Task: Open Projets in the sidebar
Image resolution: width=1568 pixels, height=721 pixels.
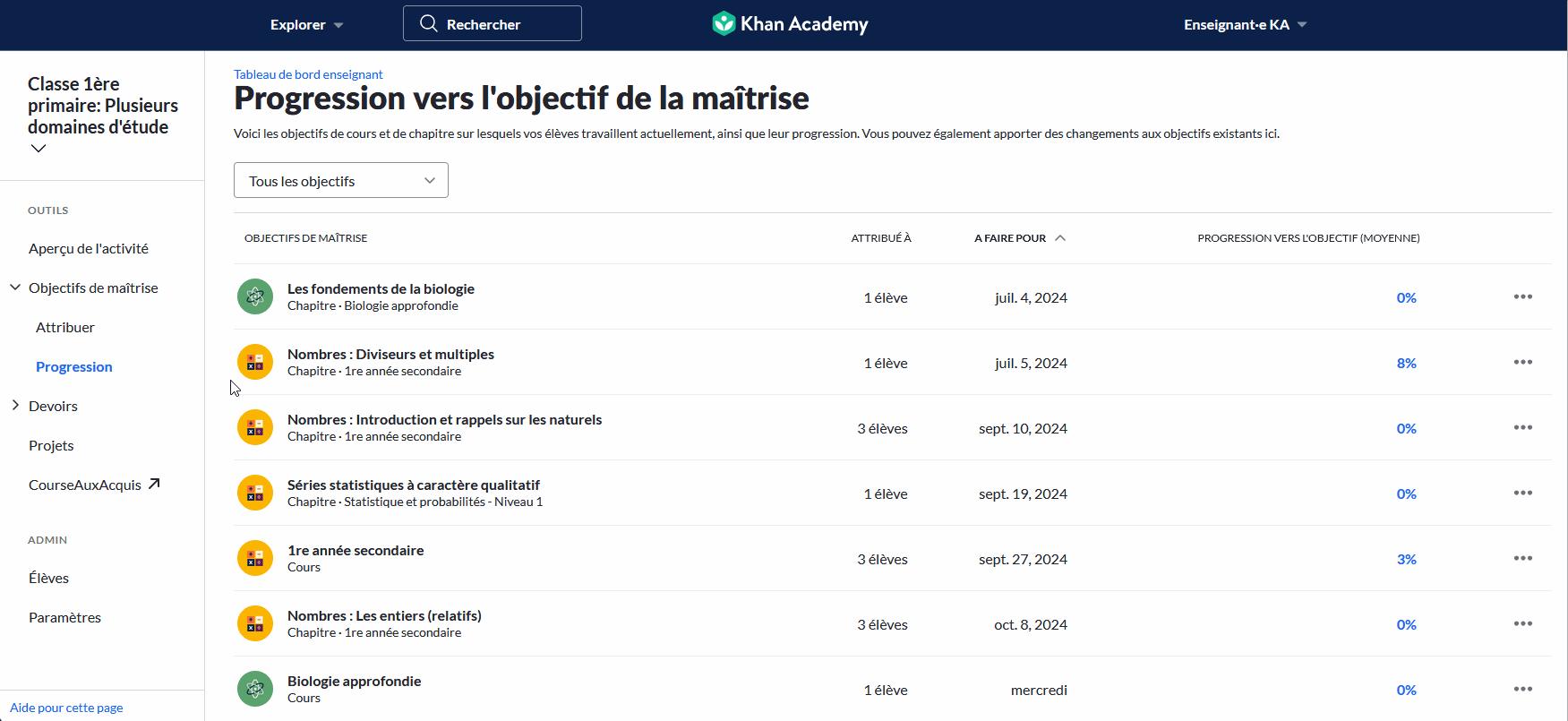Action: (x=51, y=445)
